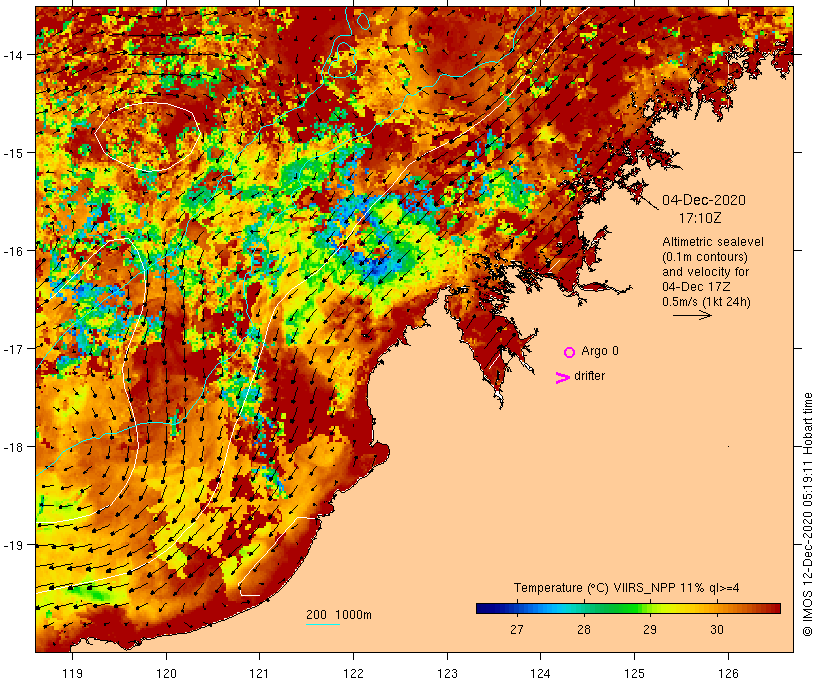Click the 'and velocity for' text line
This screenshot has height=680, width=820.
(x=705, y=271)
